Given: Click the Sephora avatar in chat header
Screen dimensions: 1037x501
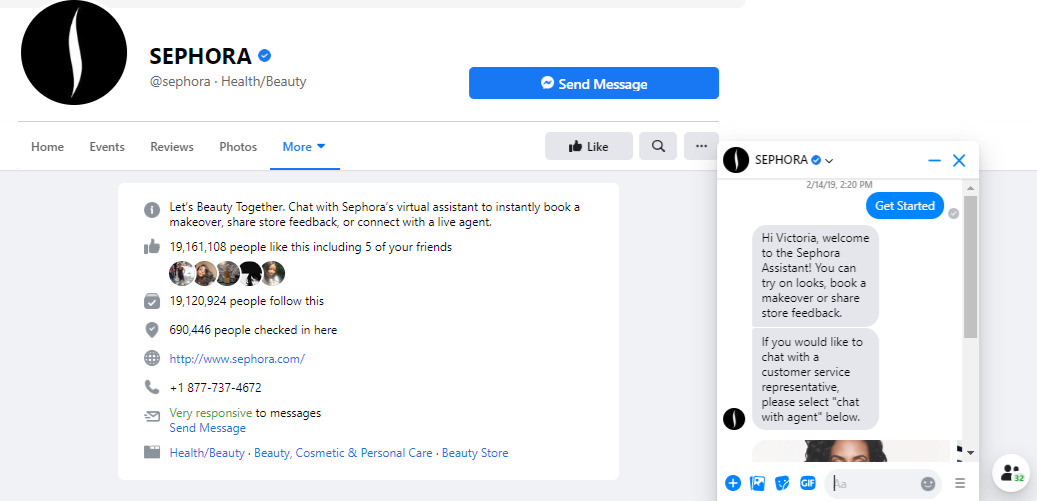Looking at the screenshot, I should [735, 160].
